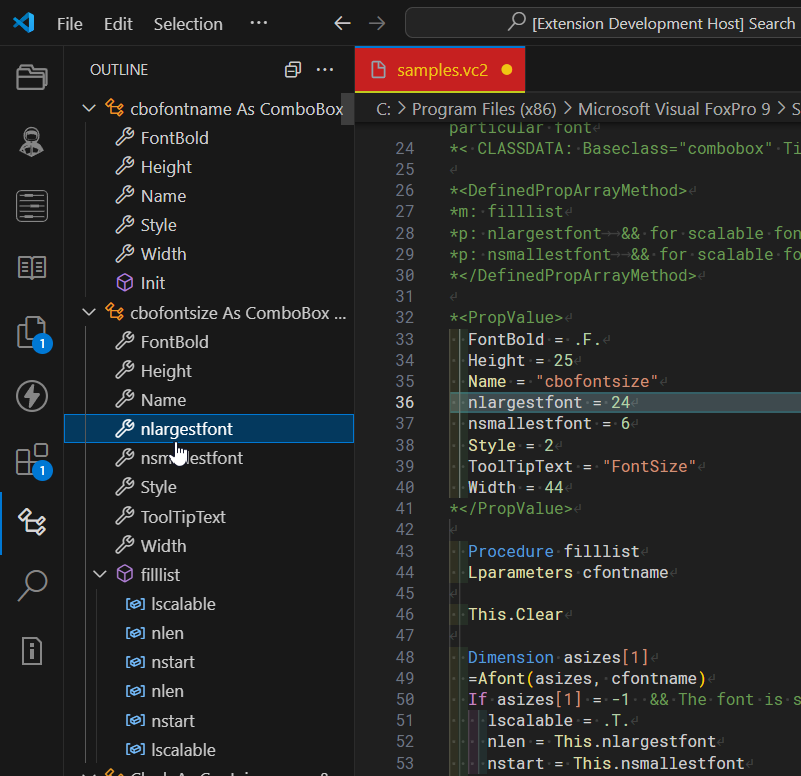Open the Selection menu
Image resolution: width=801 pixels, height=776 pixels.
(188, 23)
